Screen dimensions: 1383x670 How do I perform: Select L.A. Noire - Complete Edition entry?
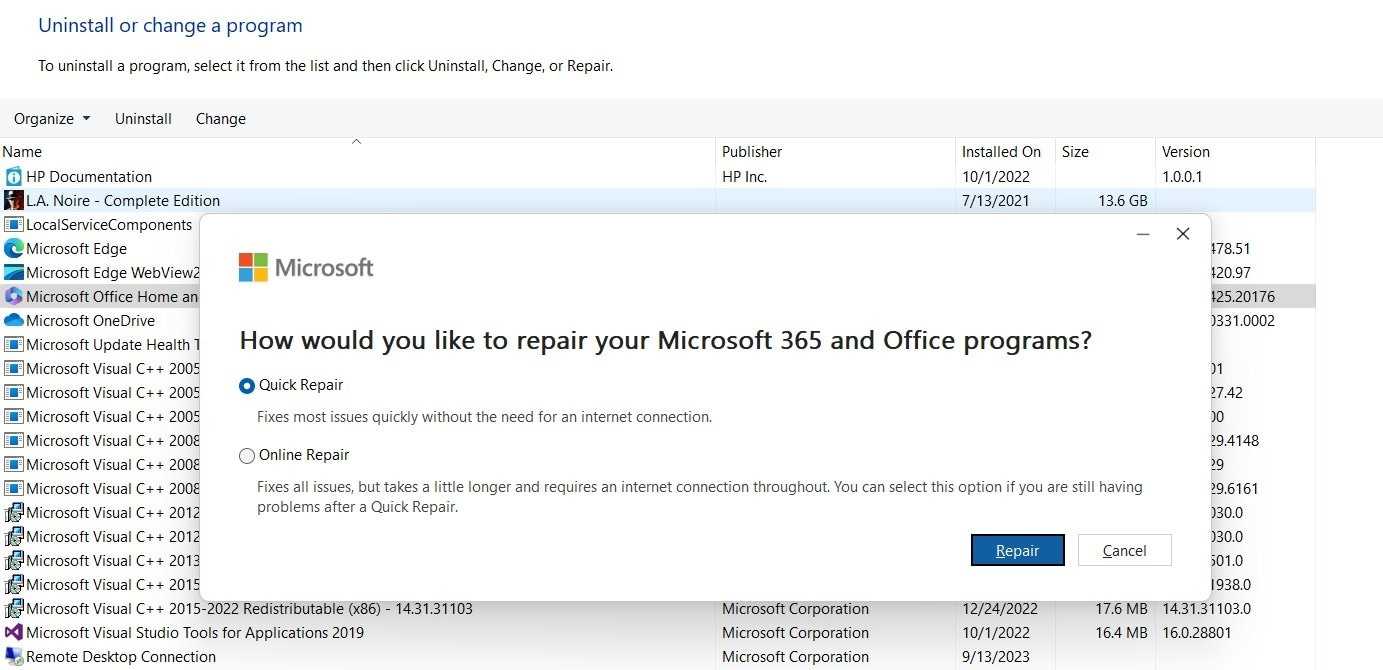(x=123, y=201)
